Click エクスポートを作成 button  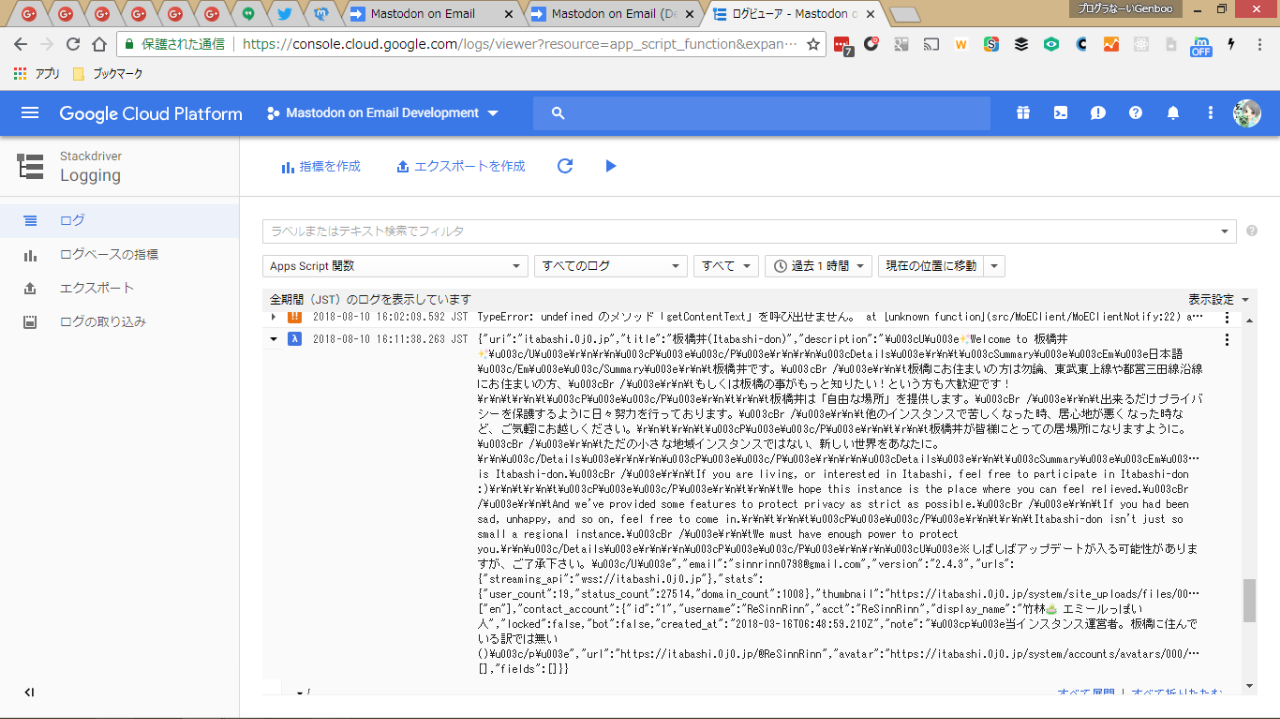(x=460, y=166)
